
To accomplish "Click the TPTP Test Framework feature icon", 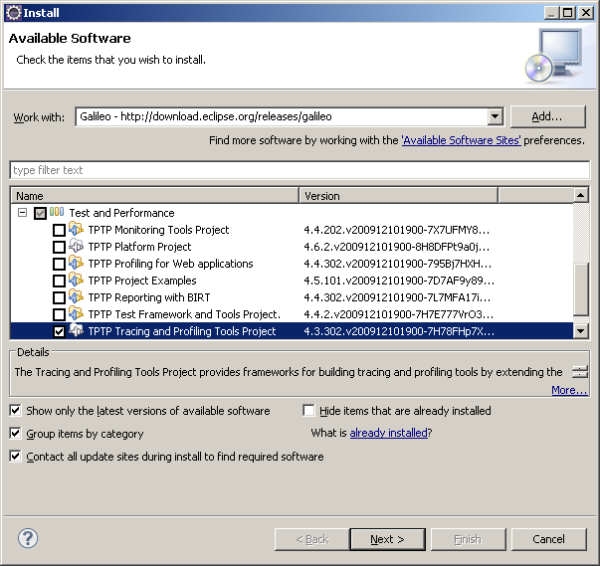I will click(x=76, y=313).
